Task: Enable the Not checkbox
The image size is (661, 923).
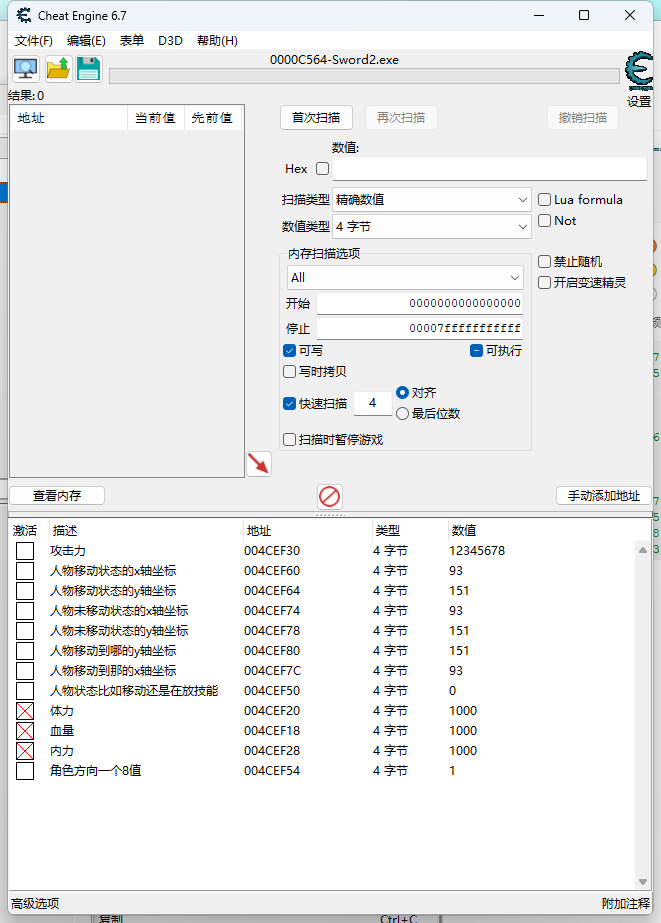Action: point(544,221)
